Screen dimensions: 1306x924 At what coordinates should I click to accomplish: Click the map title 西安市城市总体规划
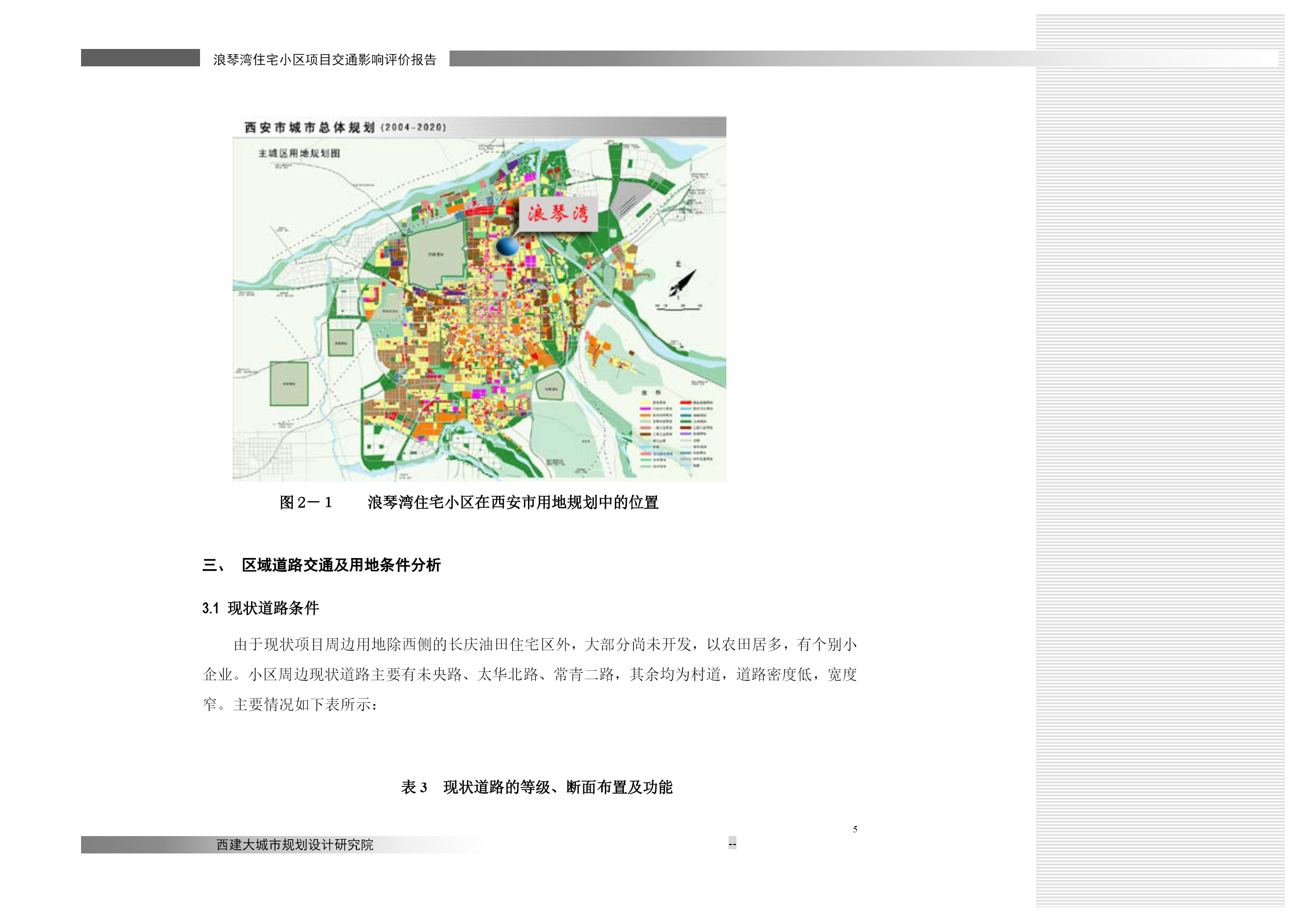click(310, 127)
